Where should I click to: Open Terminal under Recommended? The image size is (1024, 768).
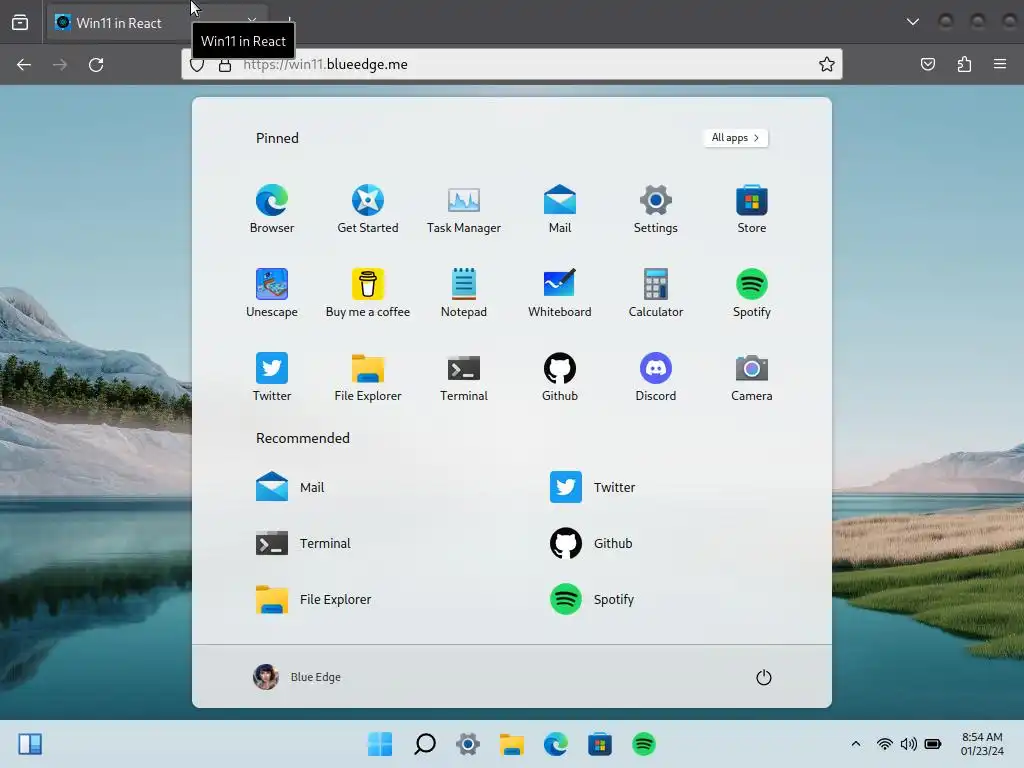tap(303, 543)
